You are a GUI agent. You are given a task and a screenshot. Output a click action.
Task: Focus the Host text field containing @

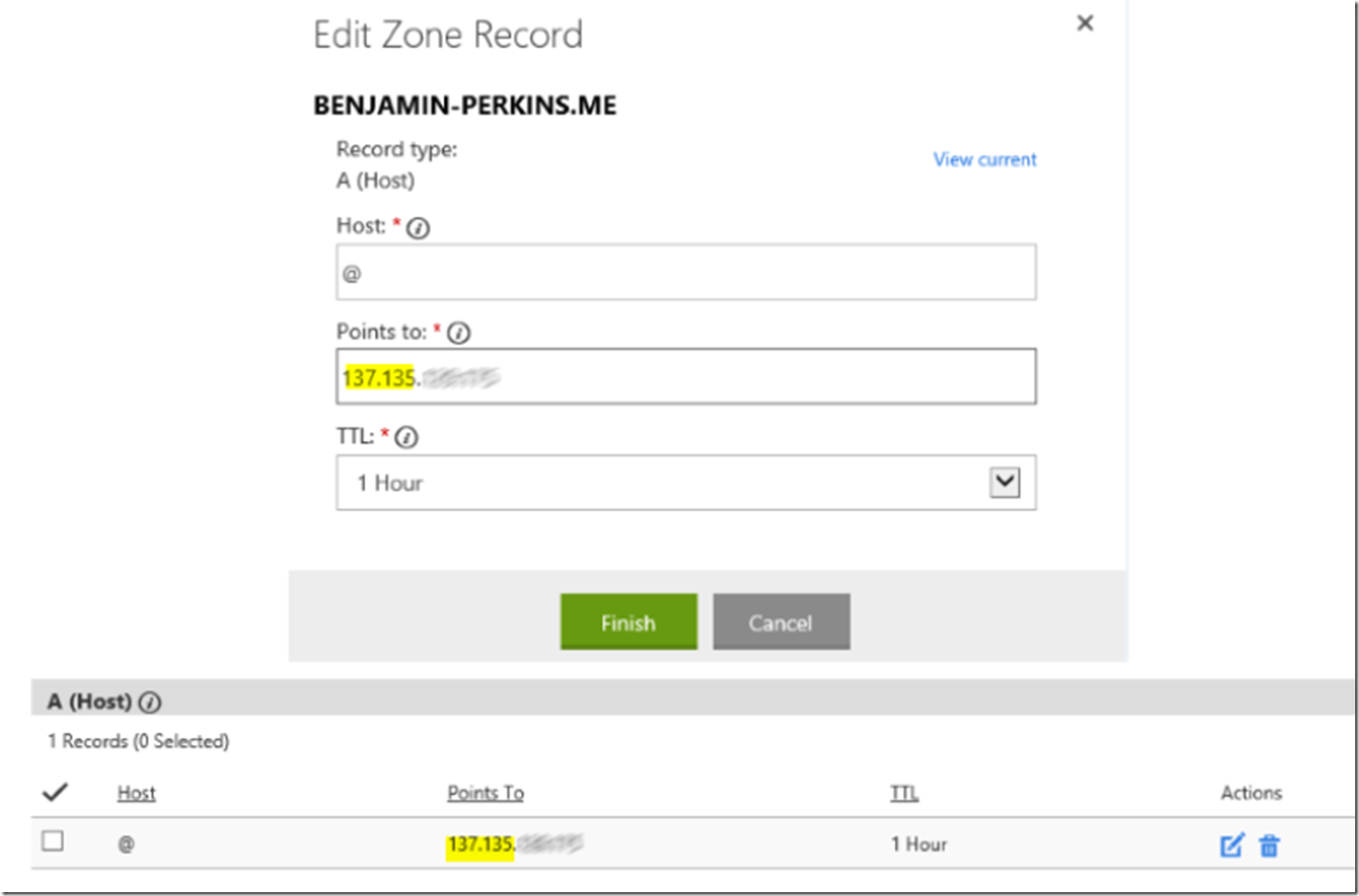[x=685, y=273]
